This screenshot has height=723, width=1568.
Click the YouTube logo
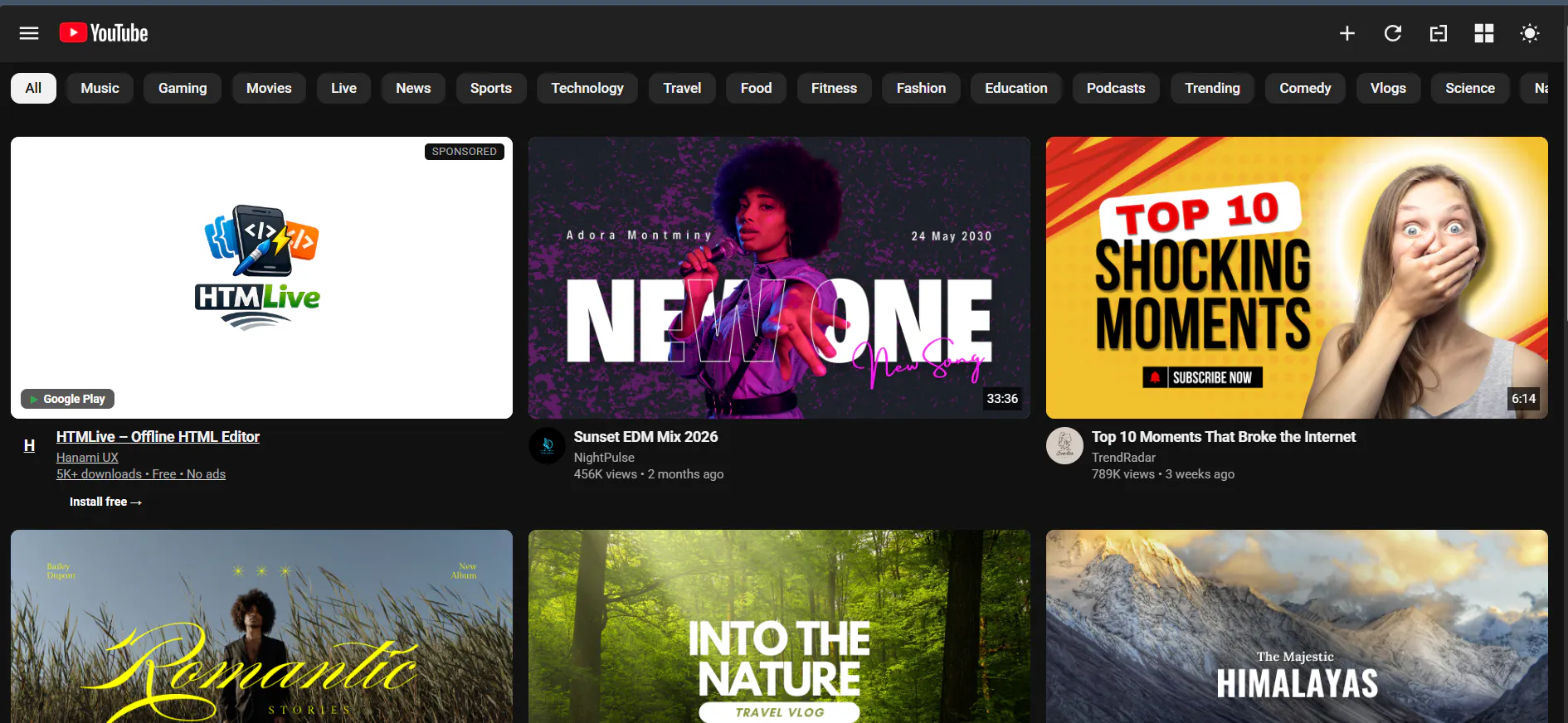(x=104, y=33)
